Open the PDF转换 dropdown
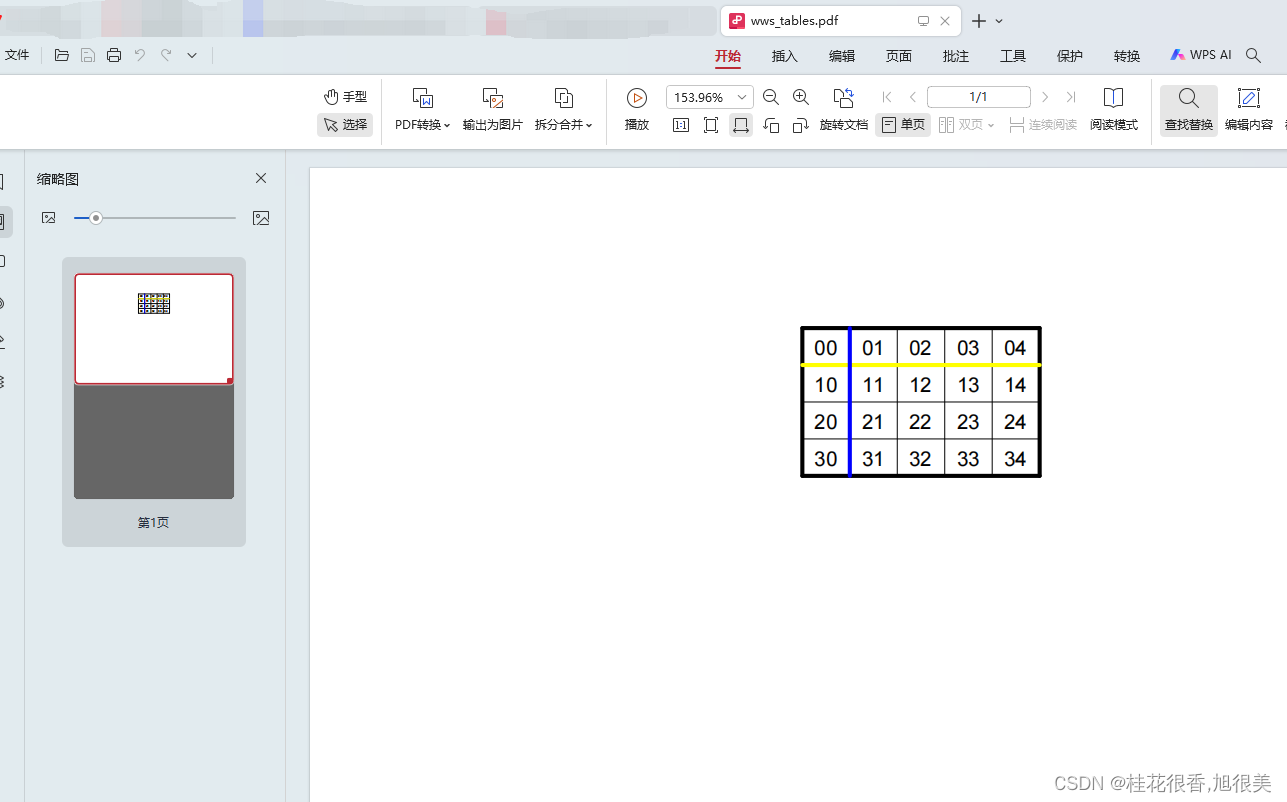This screenshot has height=802, width=1287. coord(423,110)
